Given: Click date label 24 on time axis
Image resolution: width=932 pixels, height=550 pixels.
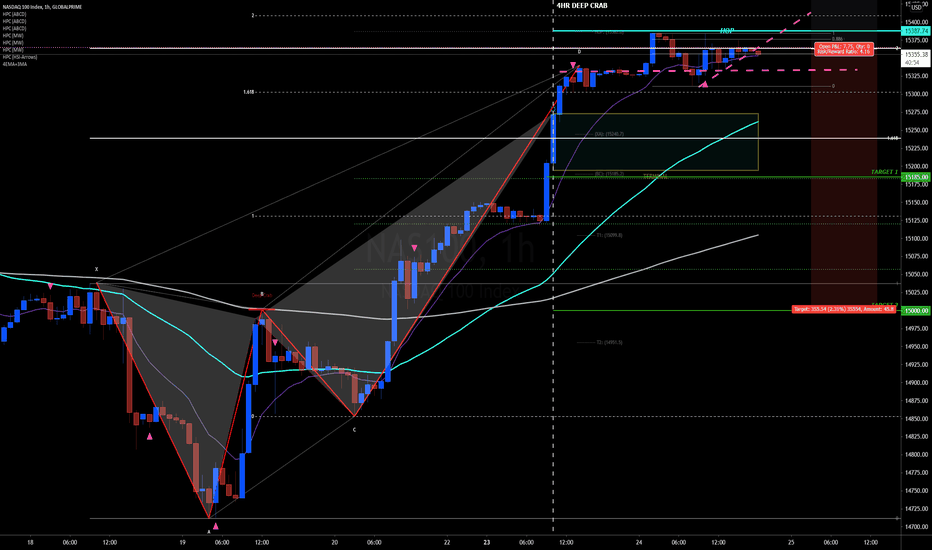Looking at the screenshot, I should tap(639, 542).
